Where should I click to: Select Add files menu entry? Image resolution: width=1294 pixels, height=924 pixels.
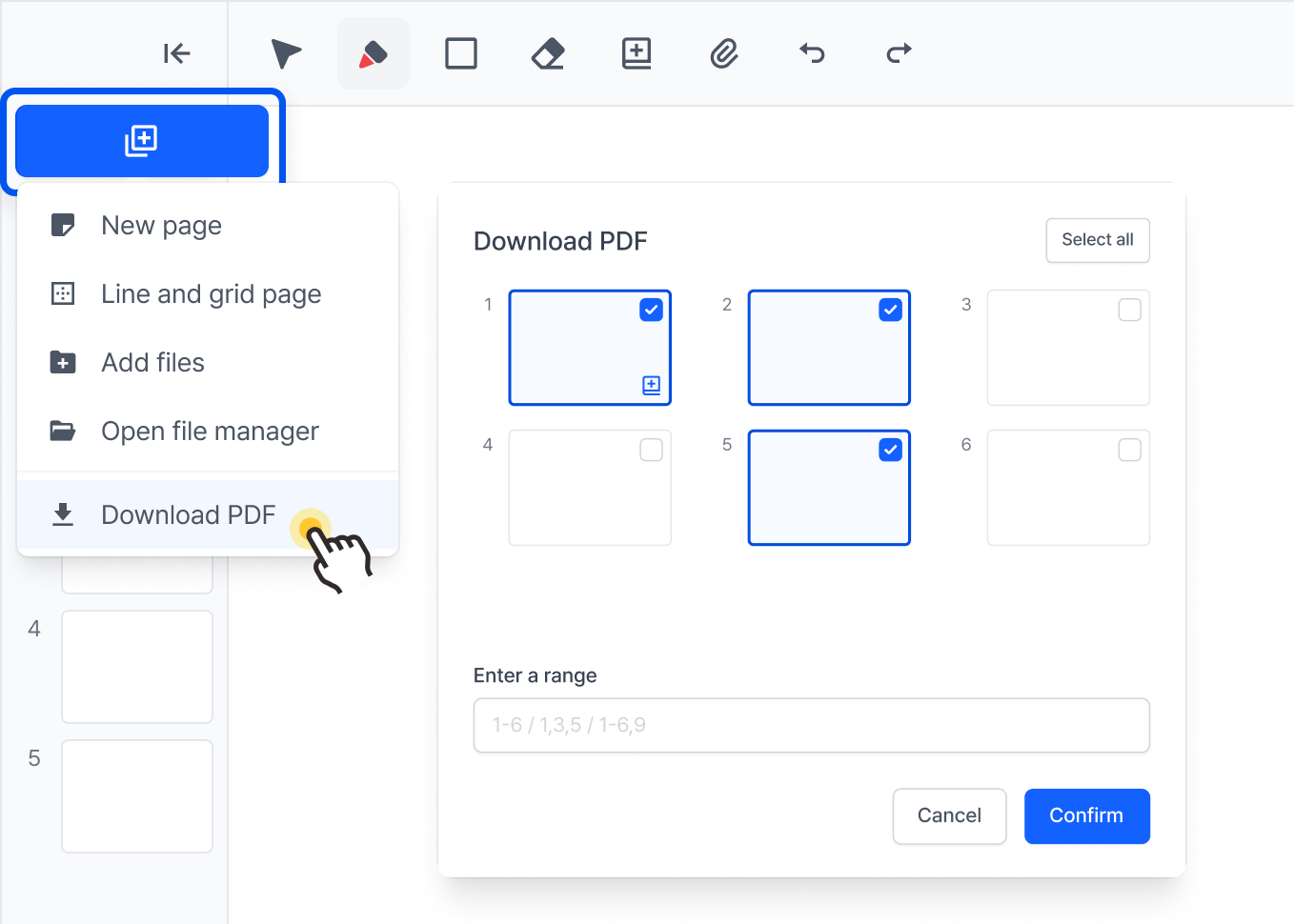tap(208, 363)
